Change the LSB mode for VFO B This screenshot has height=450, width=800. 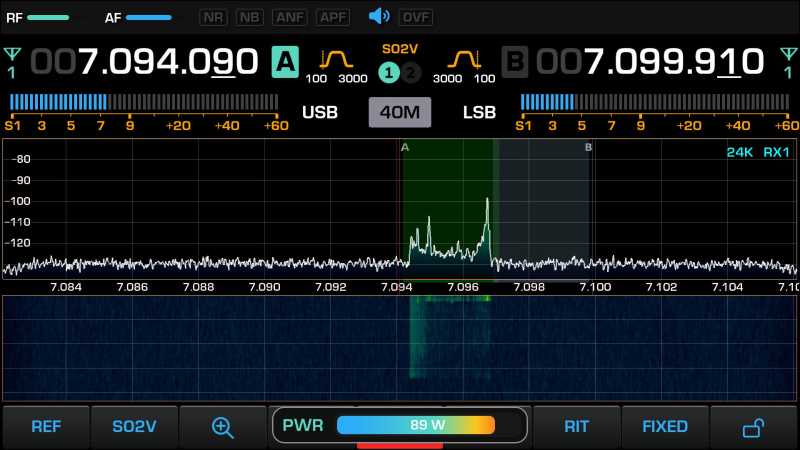pos(479,112)
